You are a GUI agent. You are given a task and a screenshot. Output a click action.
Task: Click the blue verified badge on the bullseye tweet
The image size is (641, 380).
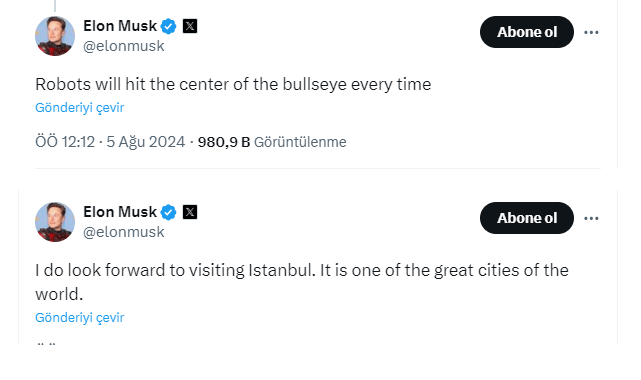click(x=168, y=26)
